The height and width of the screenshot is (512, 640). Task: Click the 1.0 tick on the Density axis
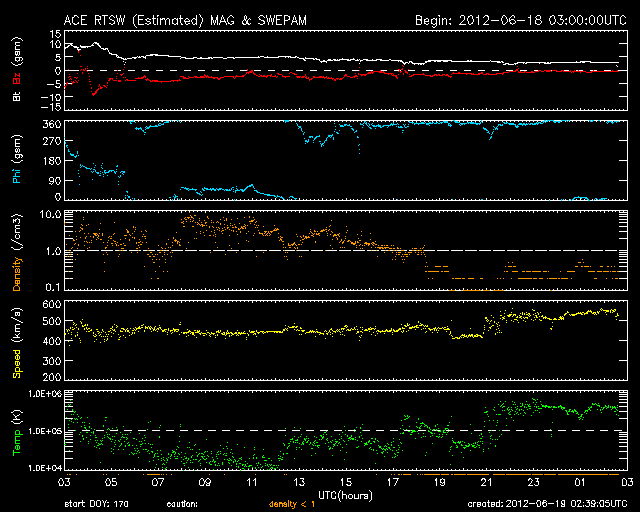(53, 252)
